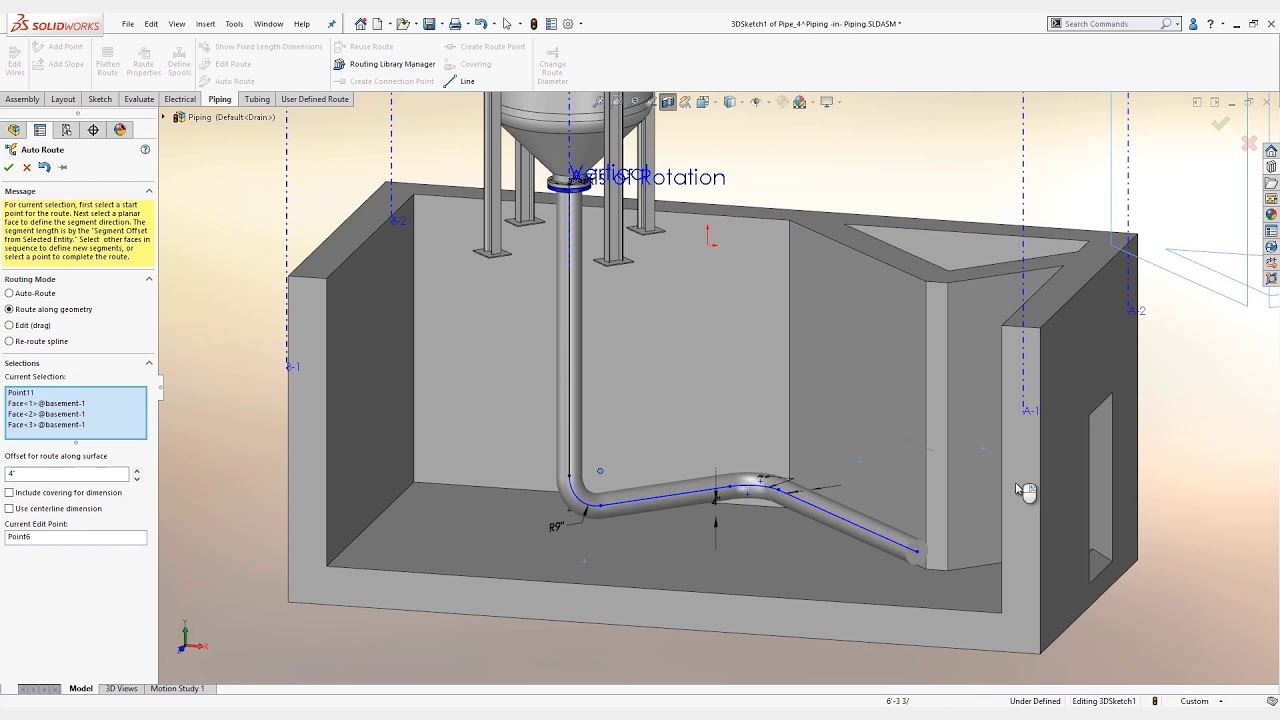The width and height of the screenshot is (1280, 720).
Task: Collapse the Selections section
Action: 149,363
